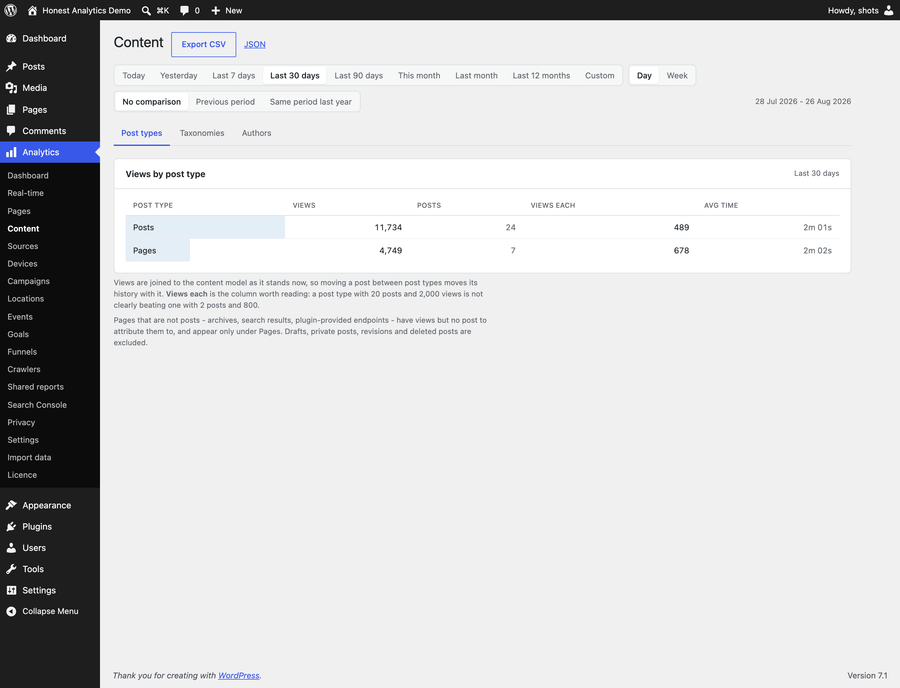Compare with Previous period
900x688 pixels.
pyautogui.click(x=225, y=102)
